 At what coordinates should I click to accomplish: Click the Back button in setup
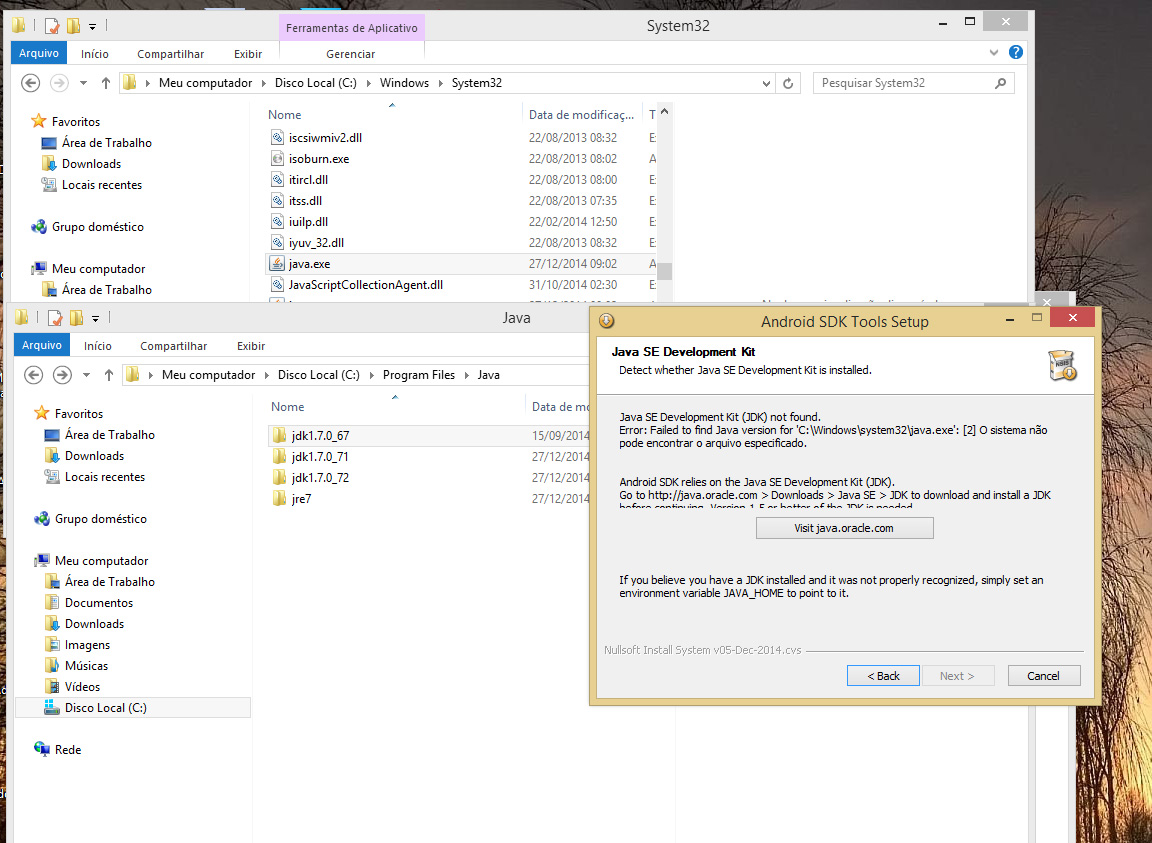883,675
